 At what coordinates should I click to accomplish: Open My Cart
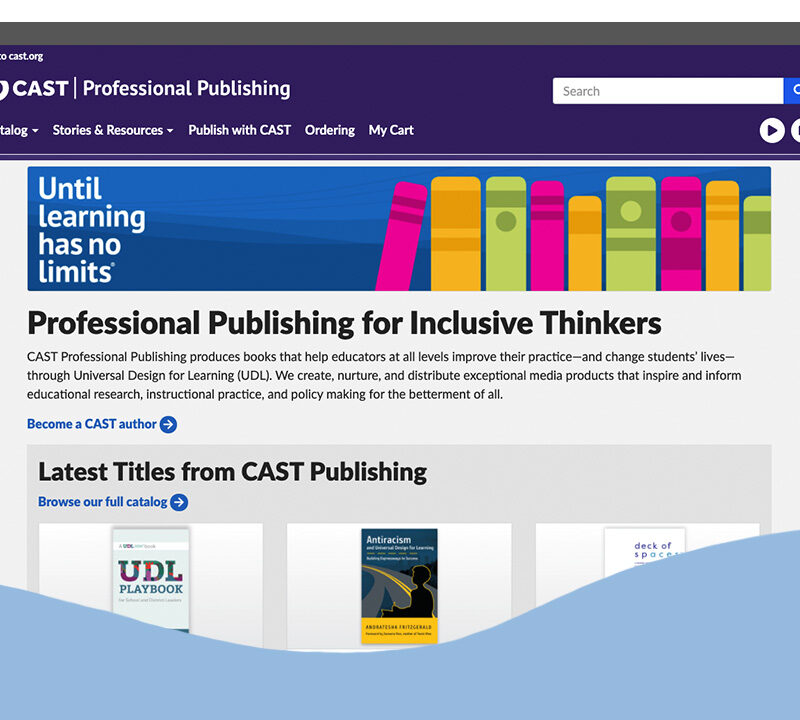[x=391, y=130]
